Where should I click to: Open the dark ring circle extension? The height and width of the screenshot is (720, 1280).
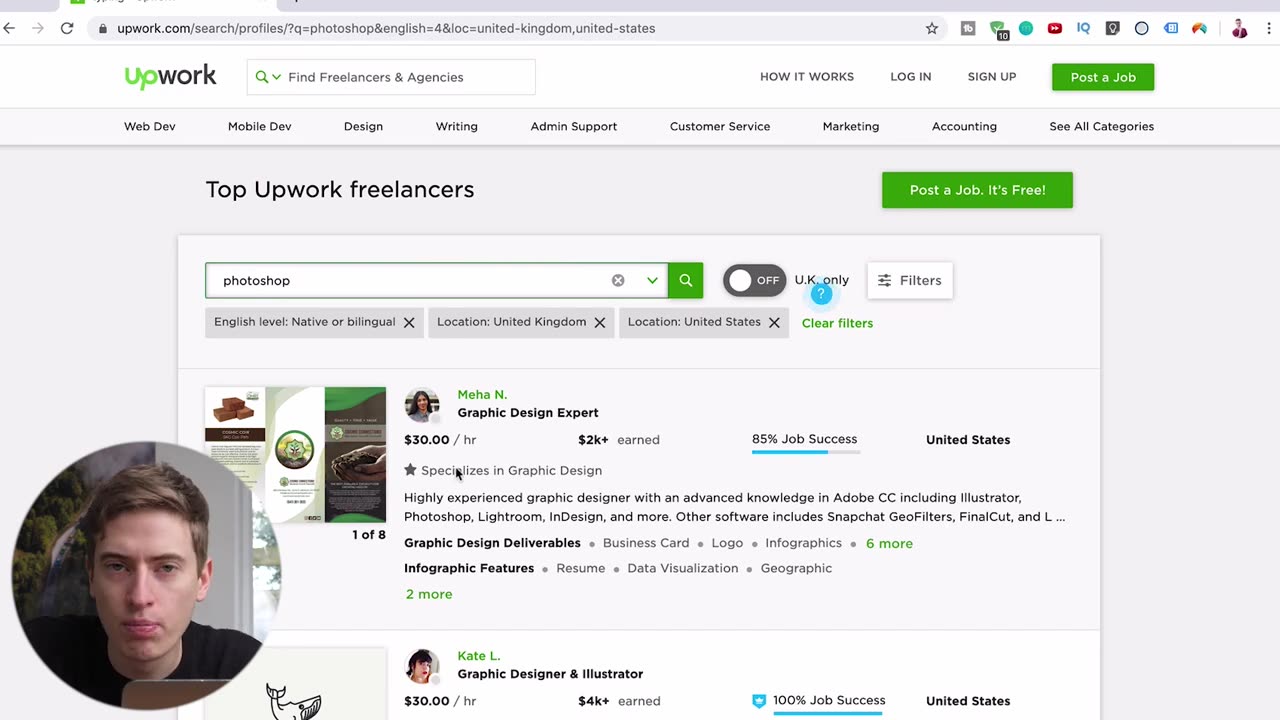(x=1142, y=28)
